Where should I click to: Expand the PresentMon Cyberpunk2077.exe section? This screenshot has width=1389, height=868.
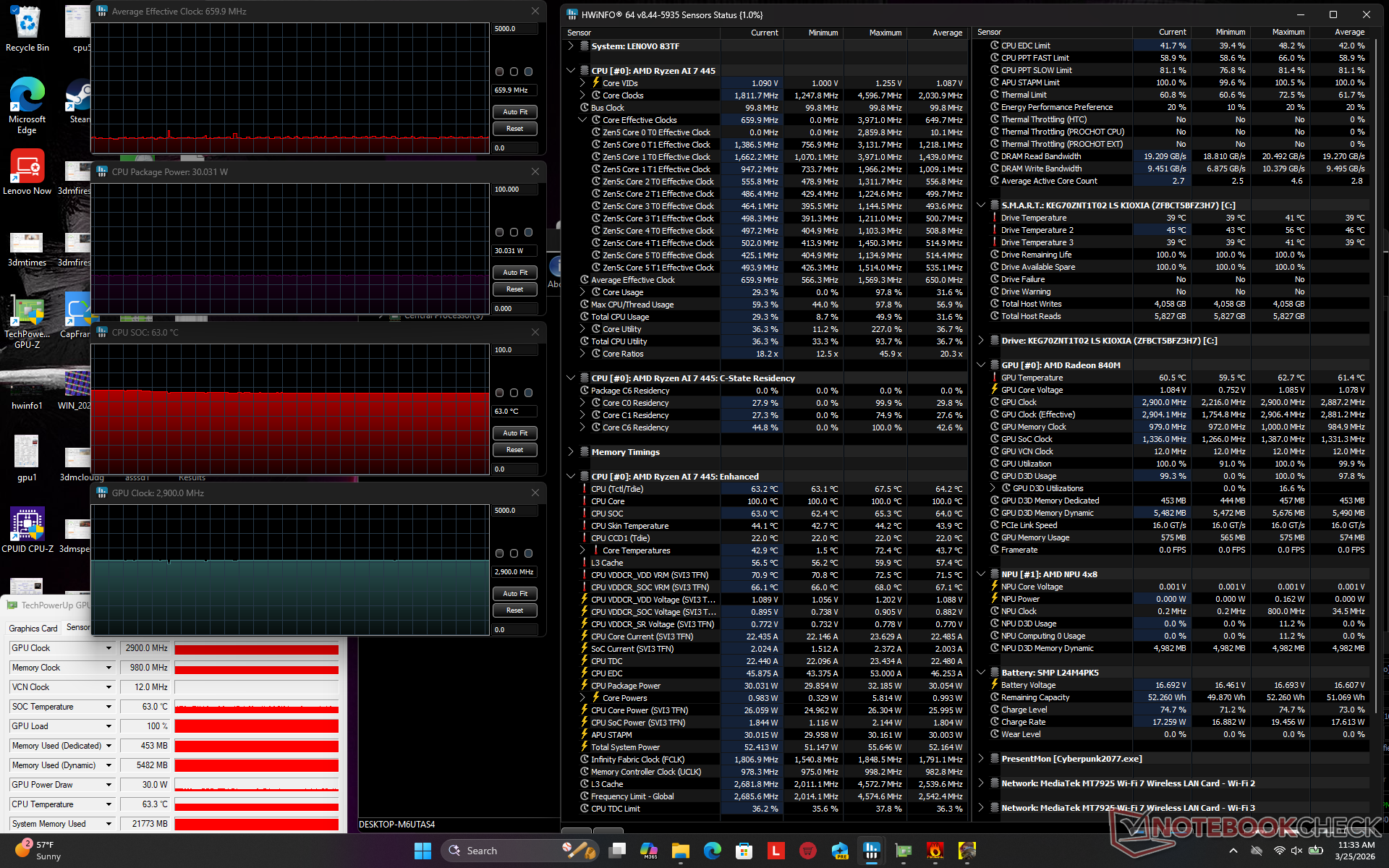tap(981, 758)
